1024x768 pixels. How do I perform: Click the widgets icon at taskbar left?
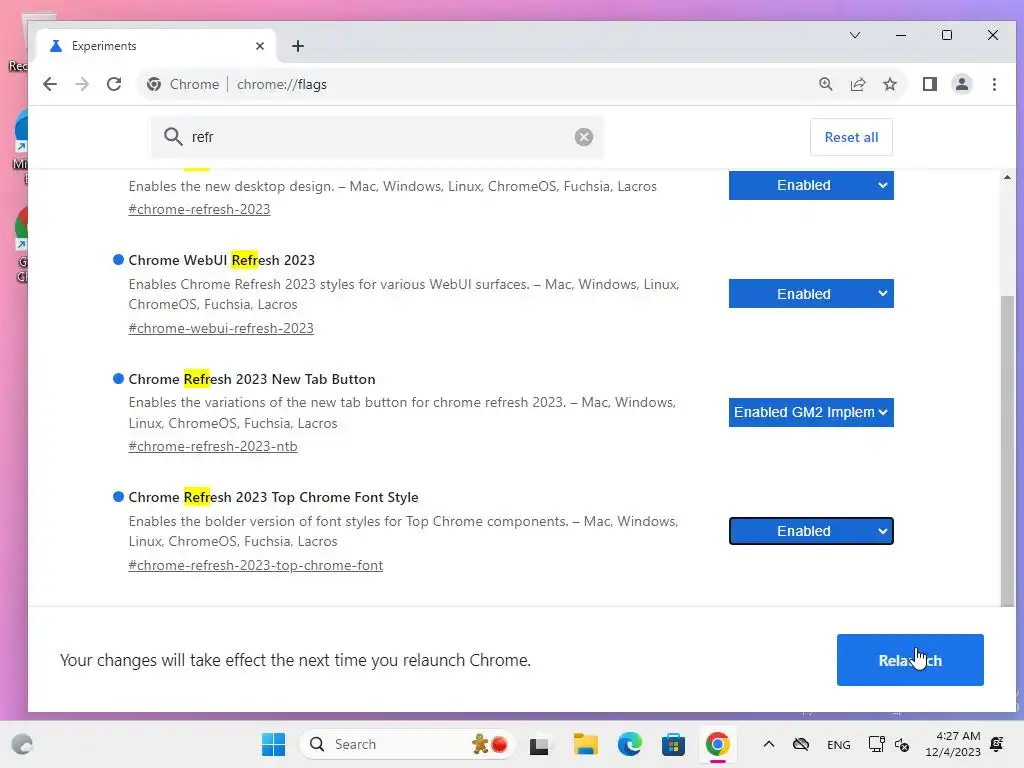[x=22, y=744]
